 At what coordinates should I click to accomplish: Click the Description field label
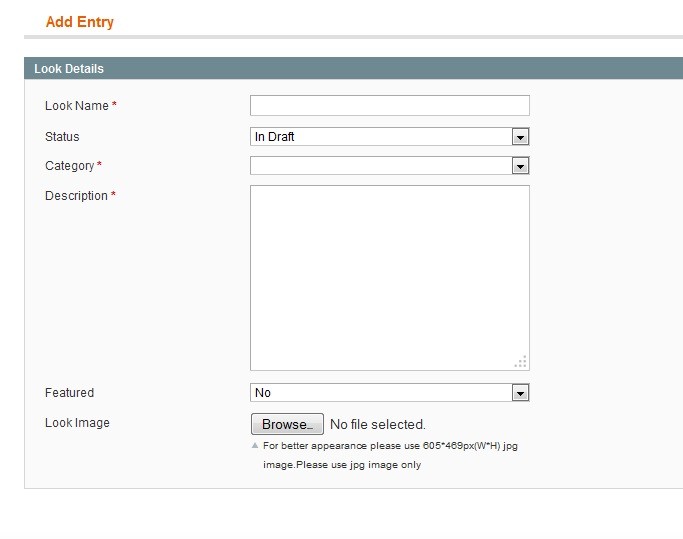click(76, 196)
